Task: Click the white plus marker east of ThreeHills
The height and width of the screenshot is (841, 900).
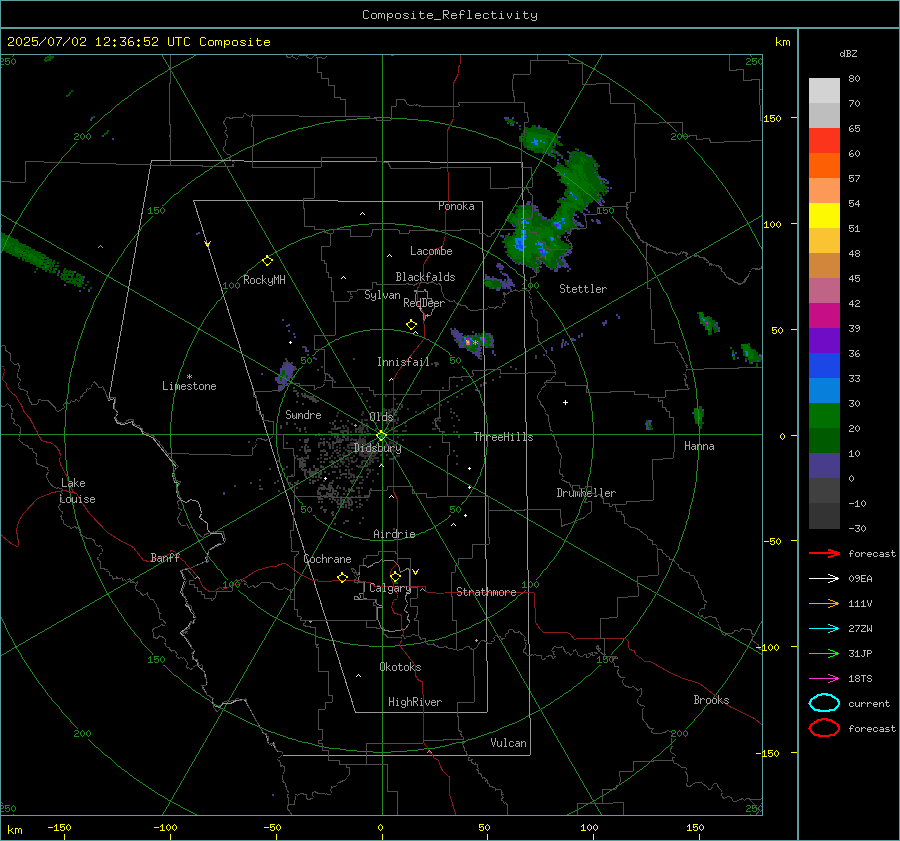Action: pos(565,402)
